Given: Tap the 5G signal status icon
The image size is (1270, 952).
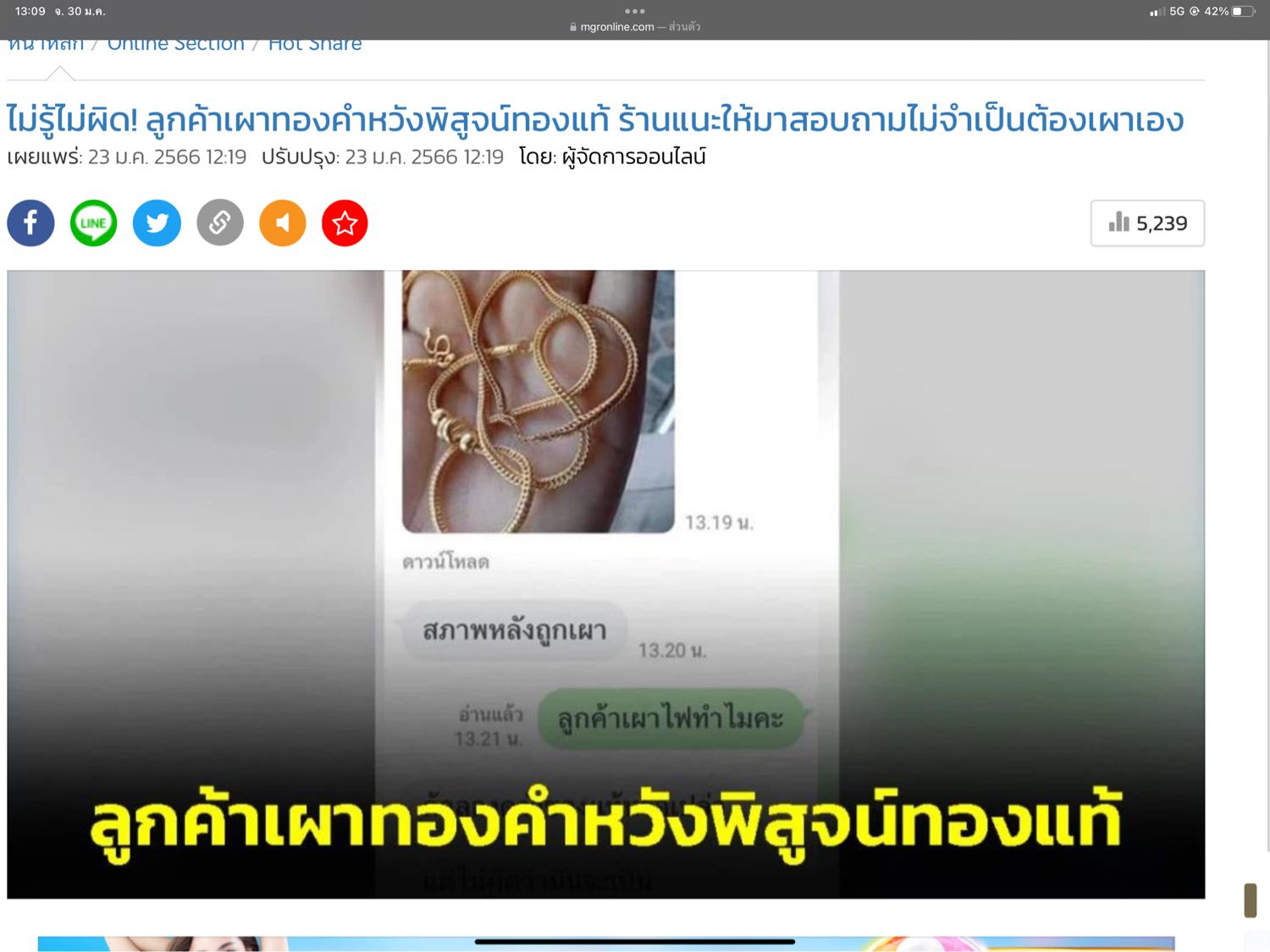Looking at the screenshot, I should pyautogui.click(x=1177, y=11).
